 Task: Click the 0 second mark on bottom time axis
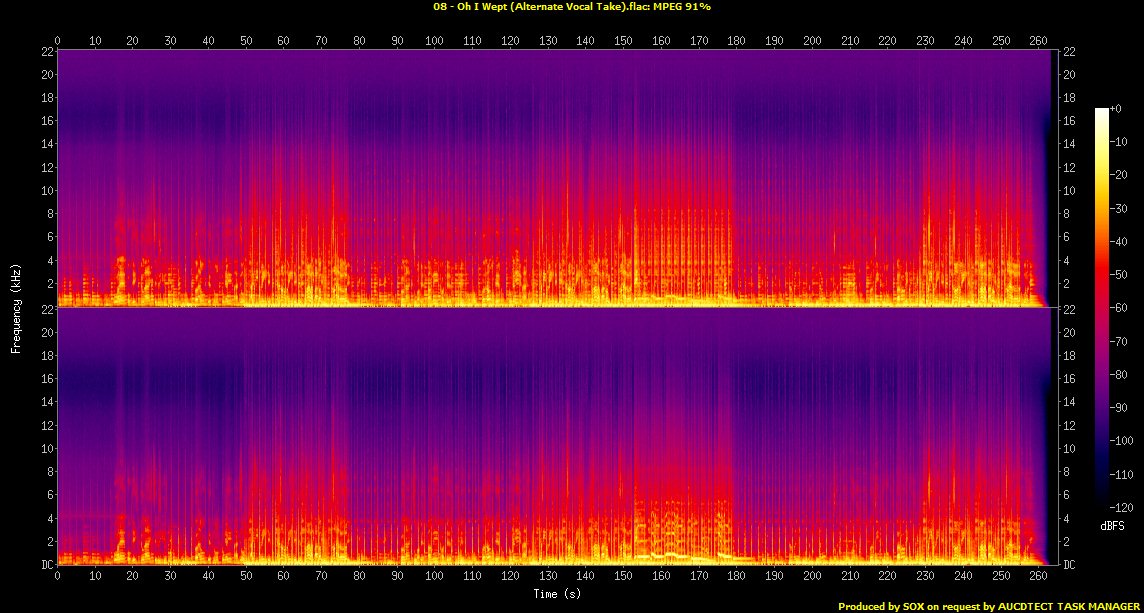(x=58, y=577)
